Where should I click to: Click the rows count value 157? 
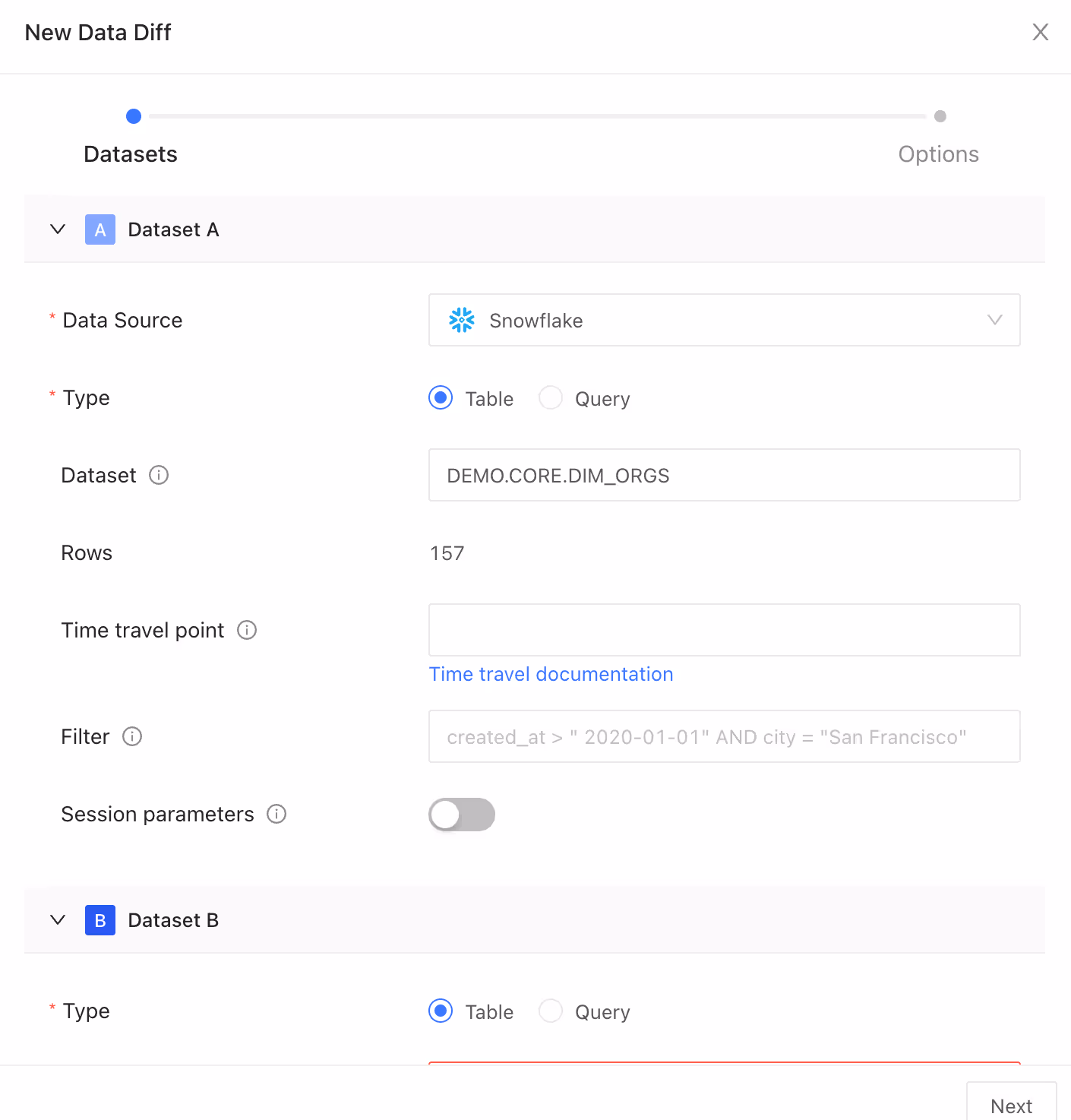447,553
